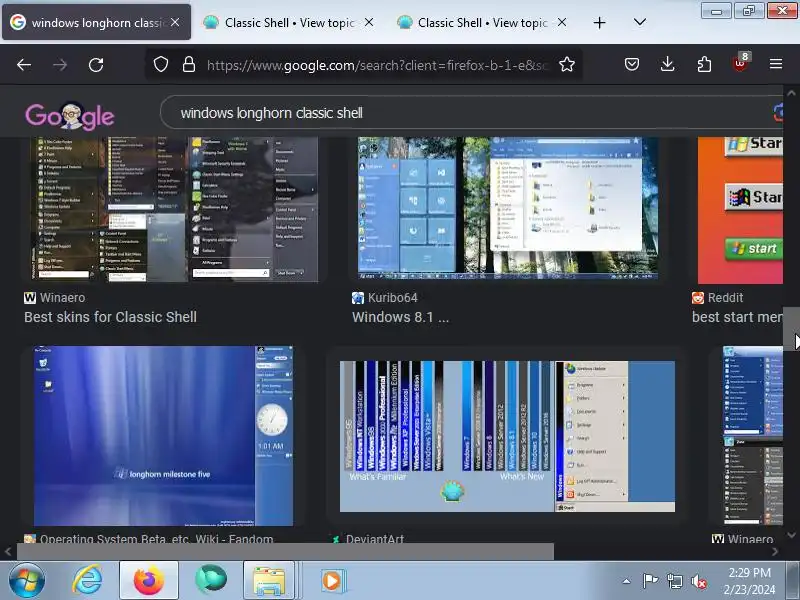
Task: Close the 'windows longhorn classic' tab
Action: pyautogui.click(x=174, y=22)
